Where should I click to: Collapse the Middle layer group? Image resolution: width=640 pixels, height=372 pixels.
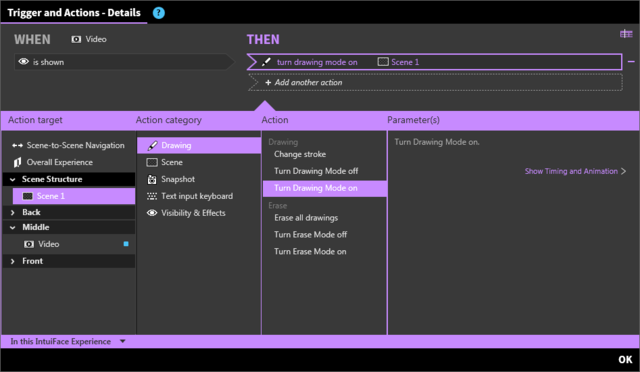click(x=13, y=227)
